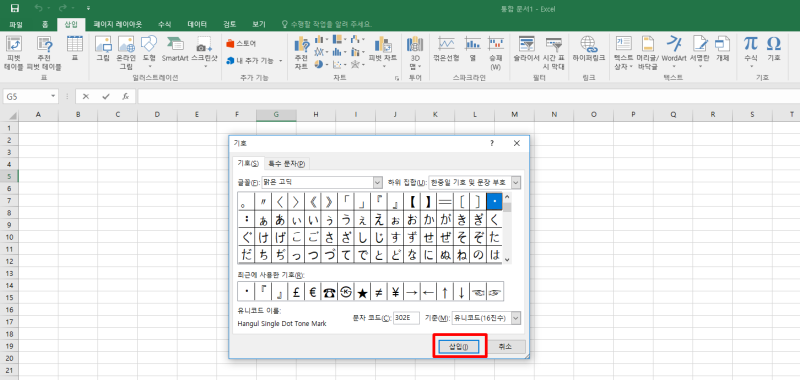
Task: Open Special Characters (특수 문자) dialog tab
Action: pos(287,164)
